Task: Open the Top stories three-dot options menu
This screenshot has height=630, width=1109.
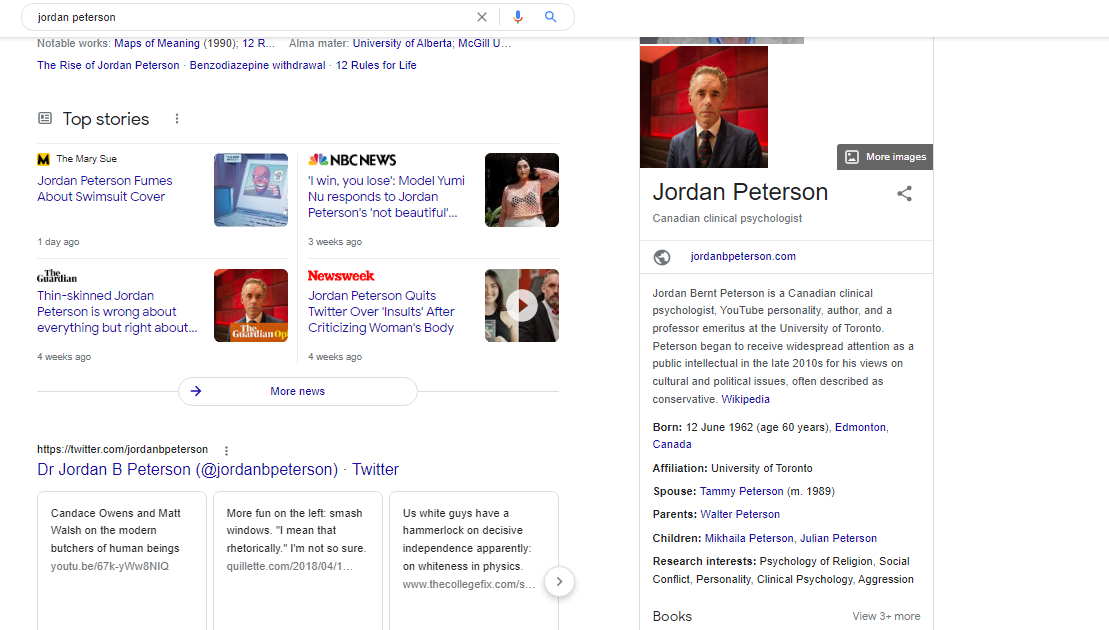Action: click(x=177, y=119)
